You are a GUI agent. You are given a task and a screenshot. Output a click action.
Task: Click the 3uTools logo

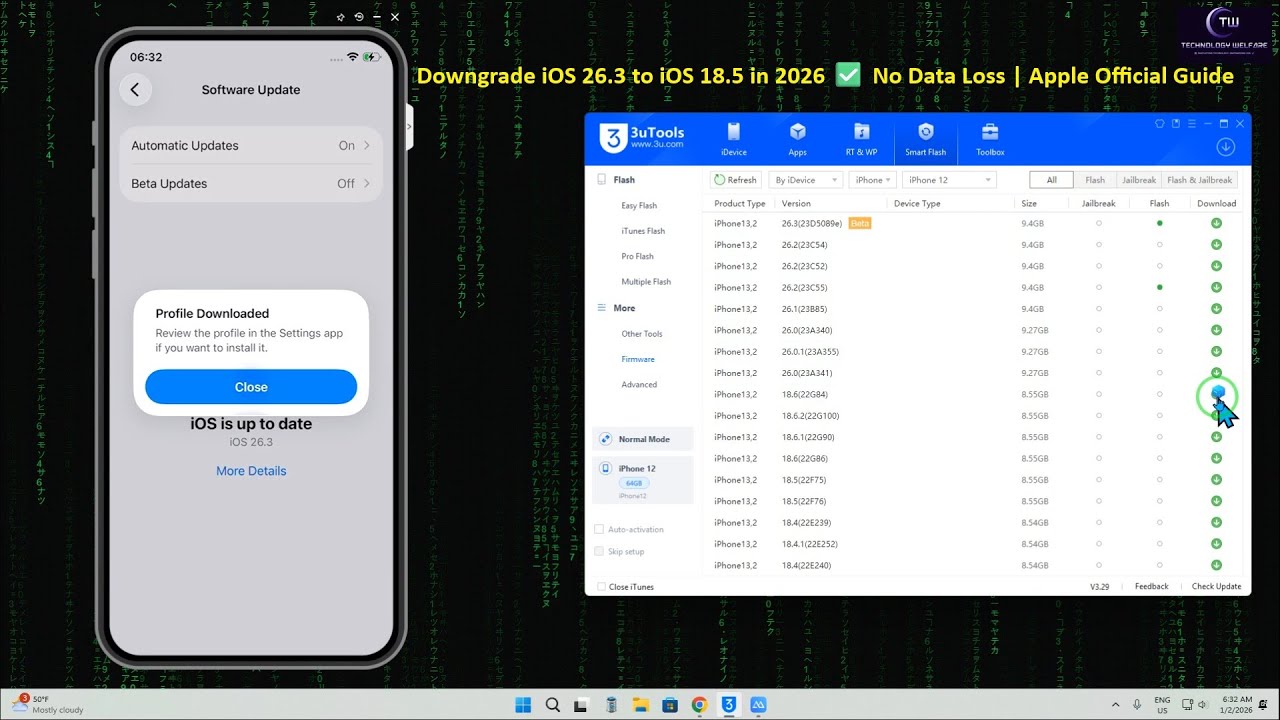click(x=640, y=139)
